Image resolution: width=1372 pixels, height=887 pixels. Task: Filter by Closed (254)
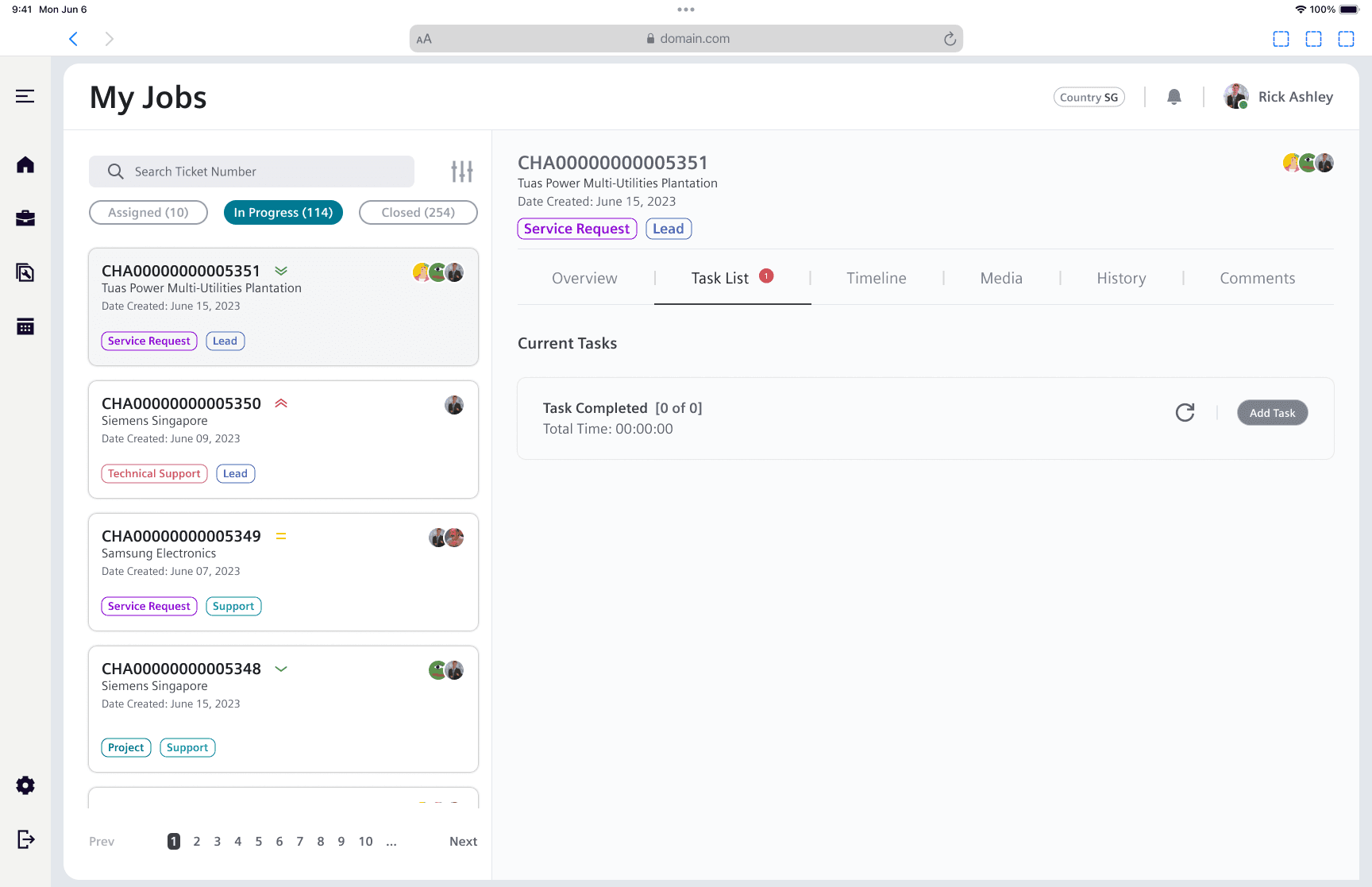418,212
